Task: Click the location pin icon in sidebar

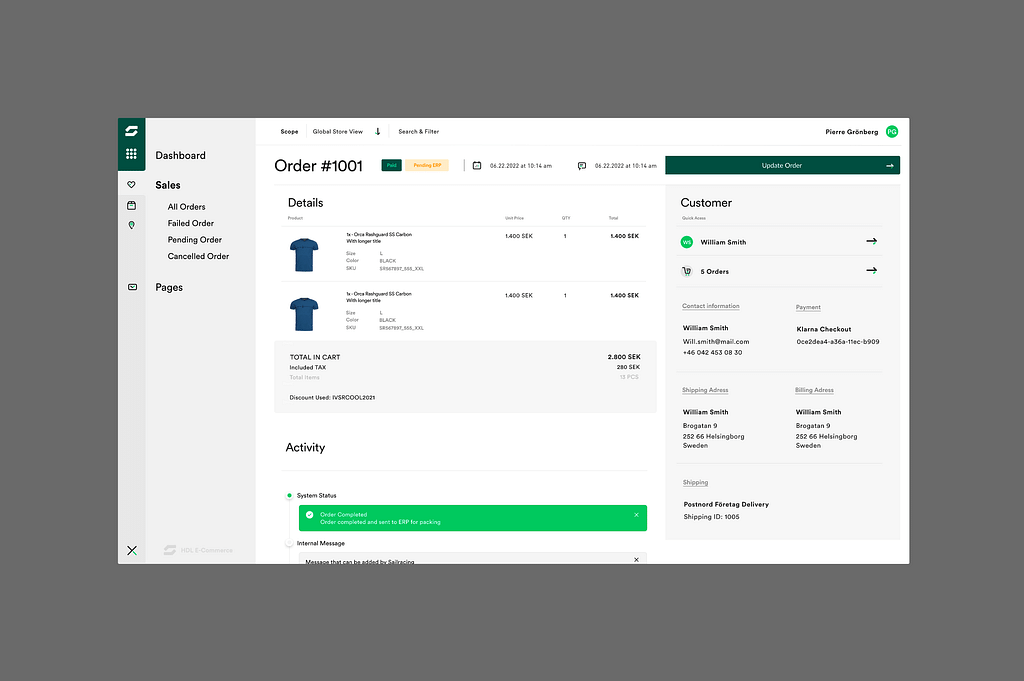Action: point(131,226)
